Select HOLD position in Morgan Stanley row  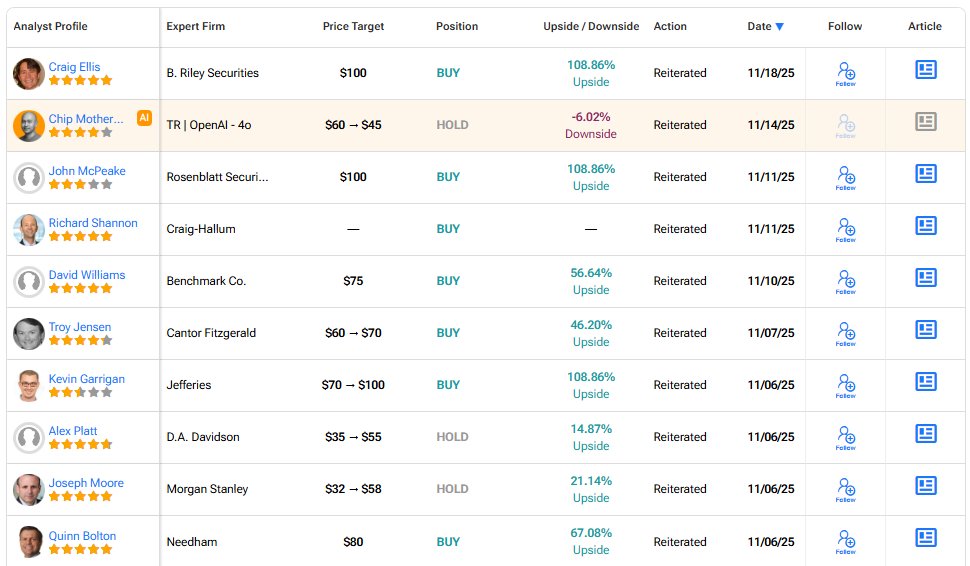452,489
